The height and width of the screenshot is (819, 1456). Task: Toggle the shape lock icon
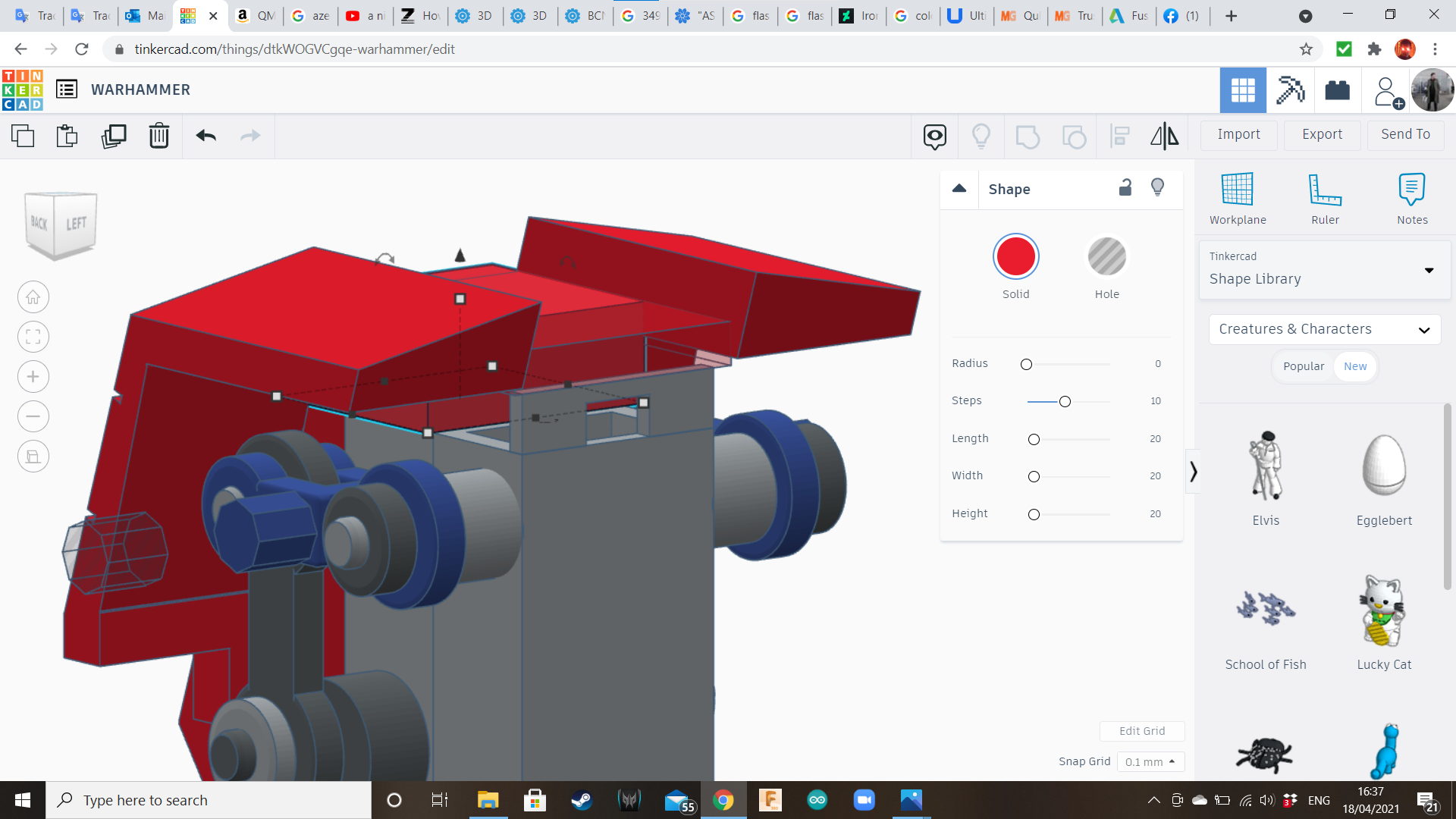(1125, 188)
